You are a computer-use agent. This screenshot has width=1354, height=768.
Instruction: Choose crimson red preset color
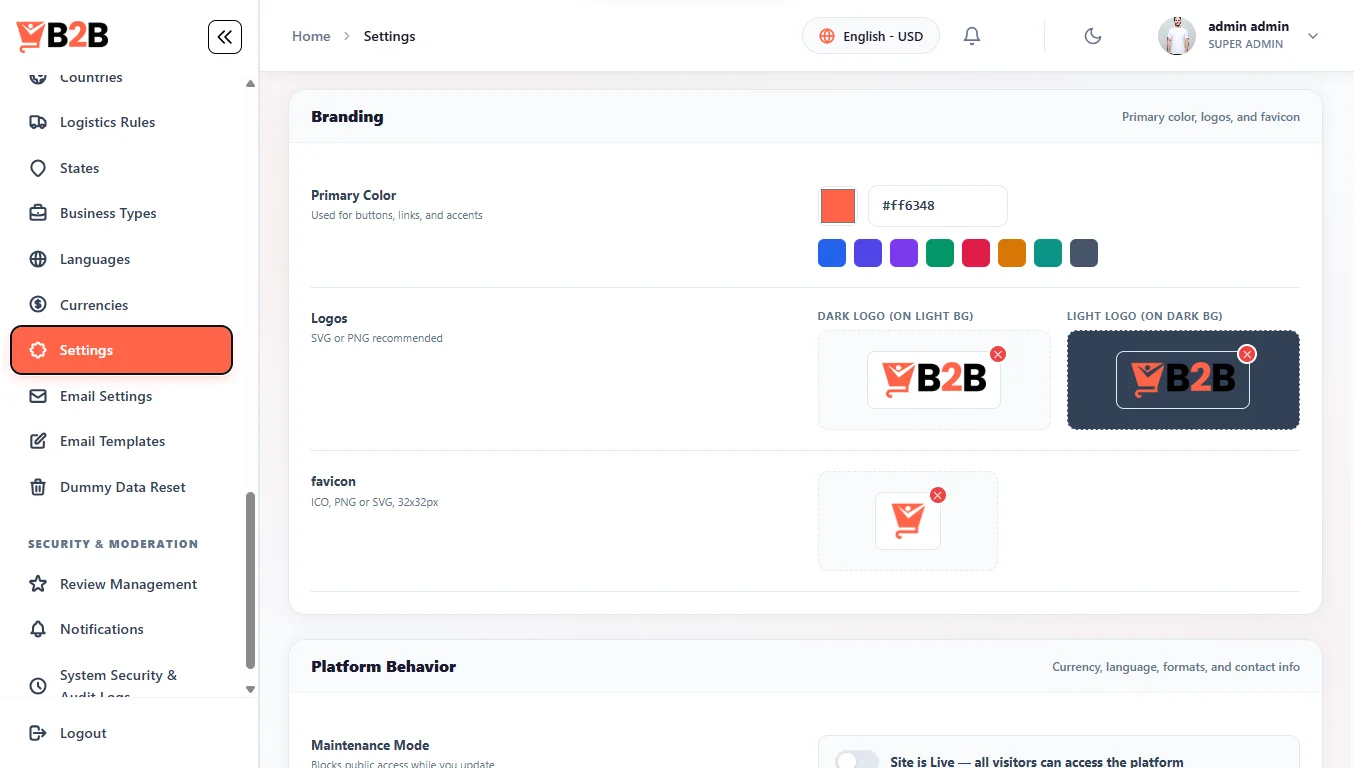point(976,253)
